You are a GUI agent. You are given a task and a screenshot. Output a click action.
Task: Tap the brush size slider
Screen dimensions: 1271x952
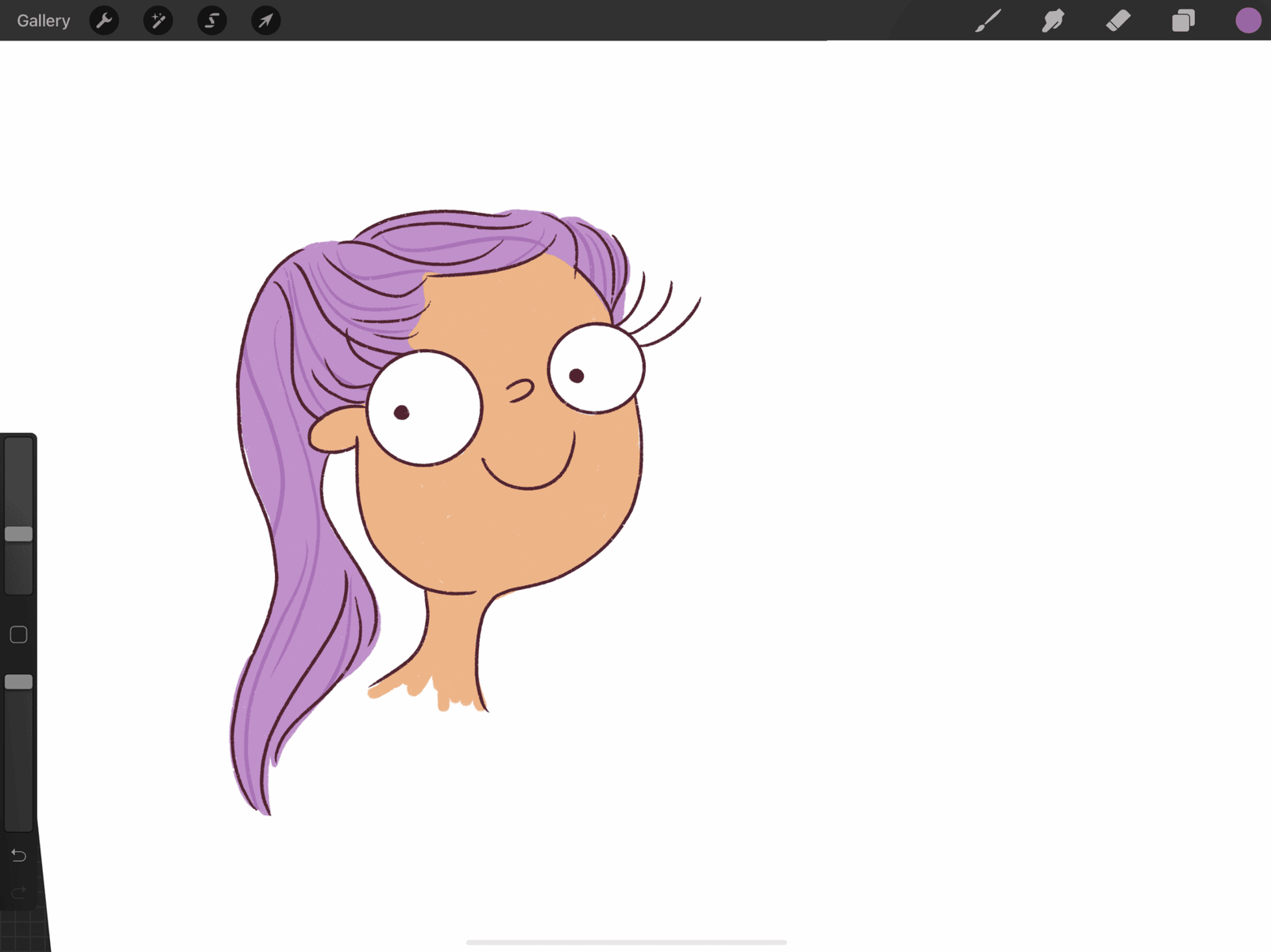(17, 534)
